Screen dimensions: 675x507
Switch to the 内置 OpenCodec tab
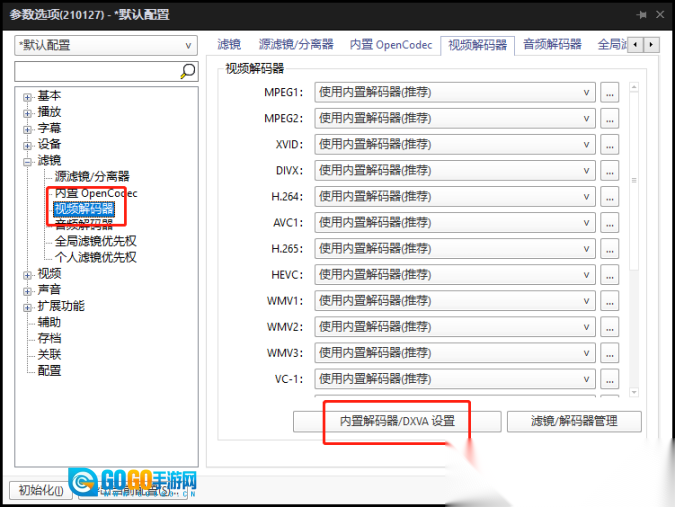click(x=390, y=45)
